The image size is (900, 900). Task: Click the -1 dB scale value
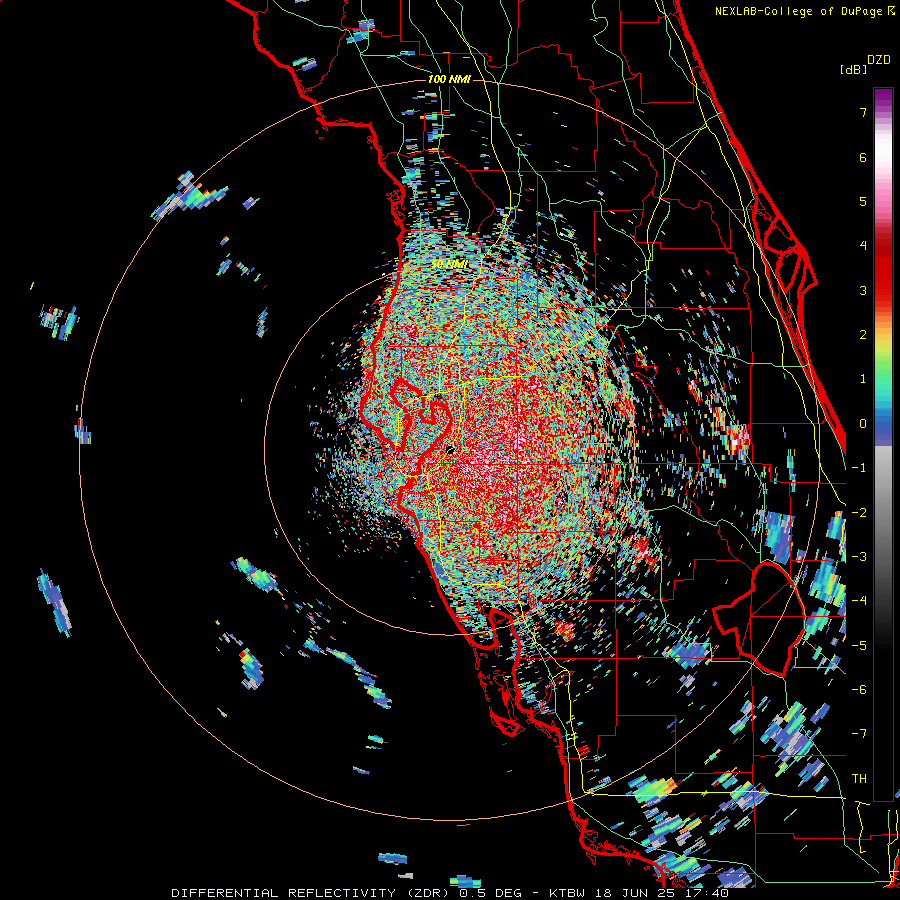(x=859, y=468)
